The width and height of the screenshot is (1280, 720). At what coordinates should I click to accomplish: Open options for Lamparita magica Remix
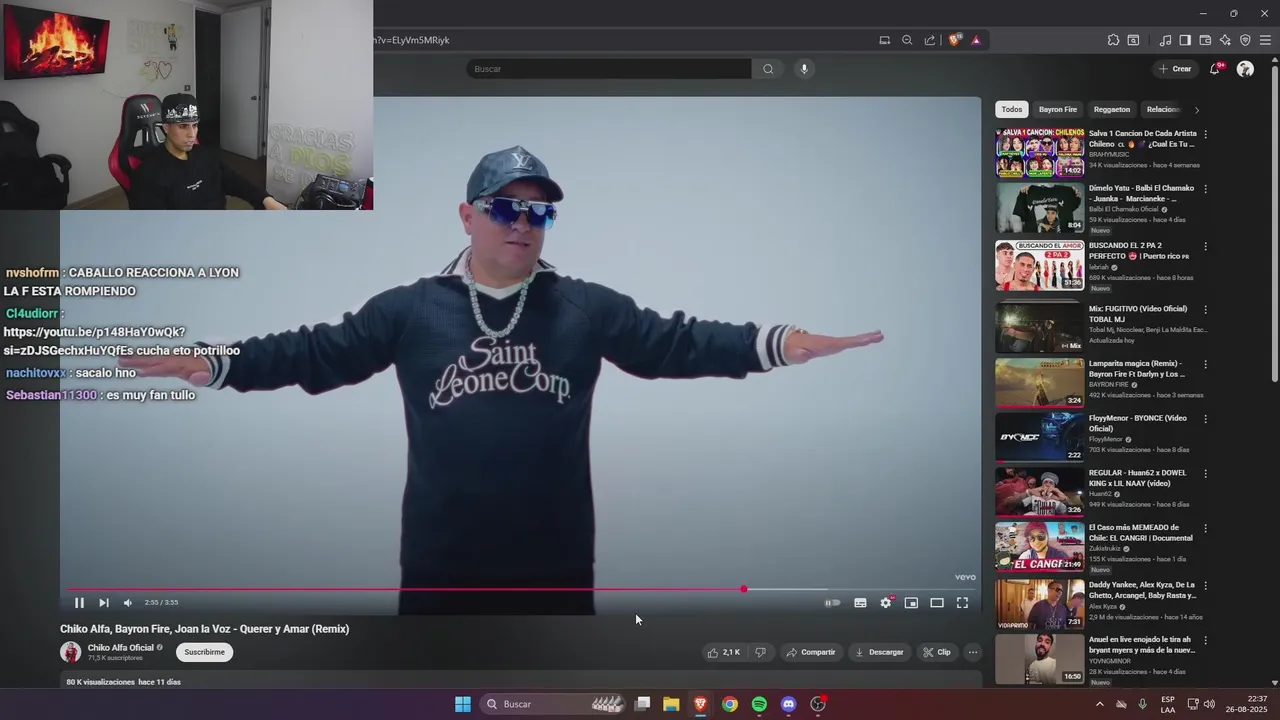click(1205, 364)
